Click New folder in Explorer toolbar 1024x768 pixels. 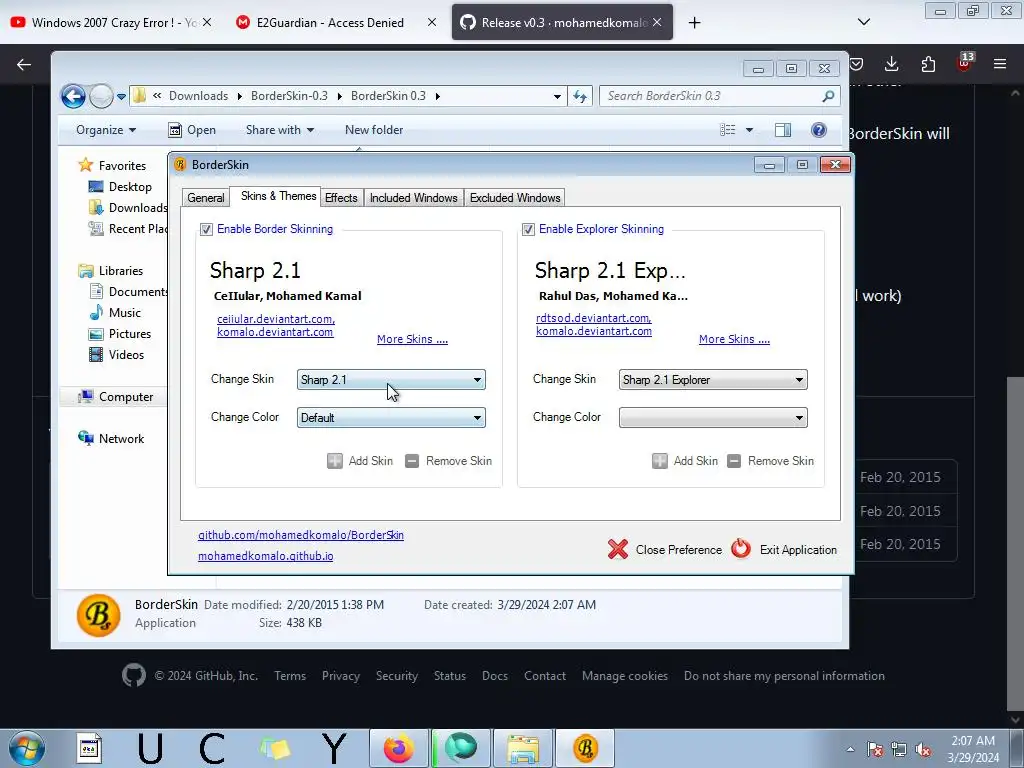coord(374,130)
